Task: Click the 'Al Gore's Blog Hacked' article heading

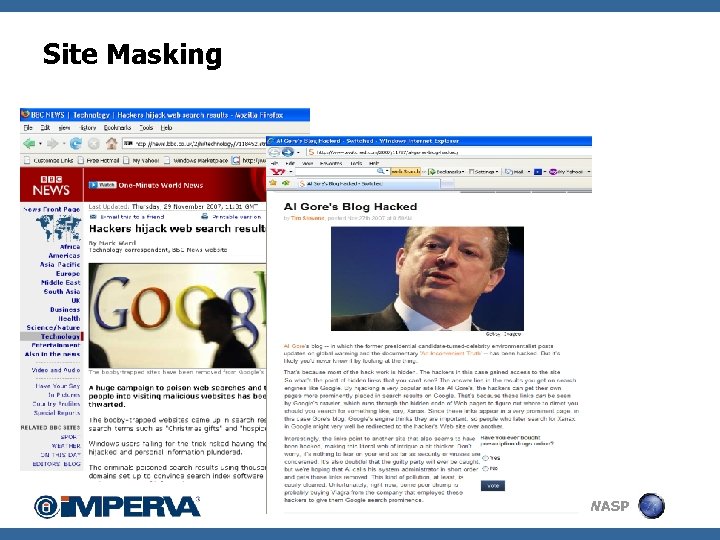Action: click(x=350, y=207)
